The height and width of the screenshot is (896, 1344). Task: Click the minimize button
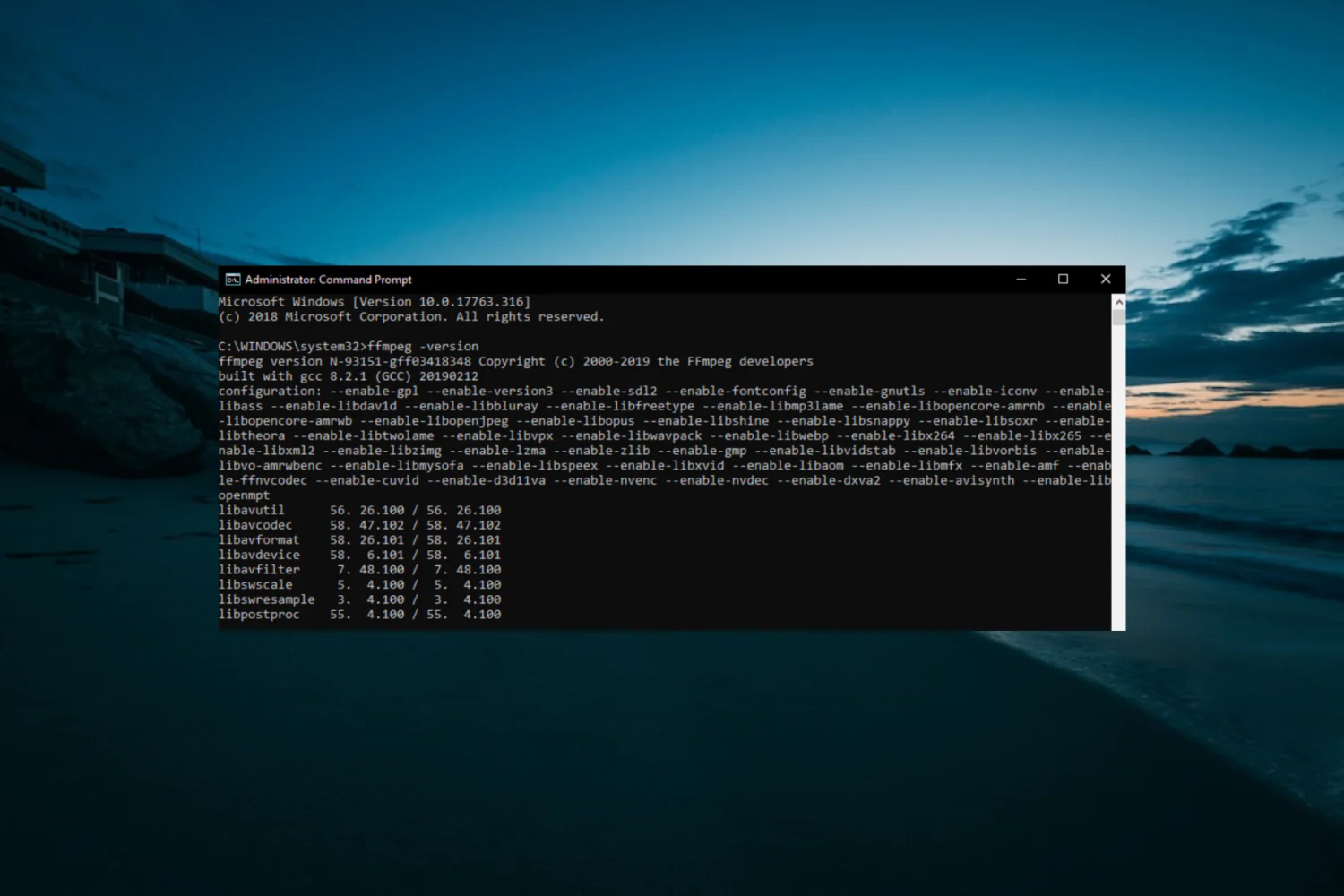(1021, 279)
